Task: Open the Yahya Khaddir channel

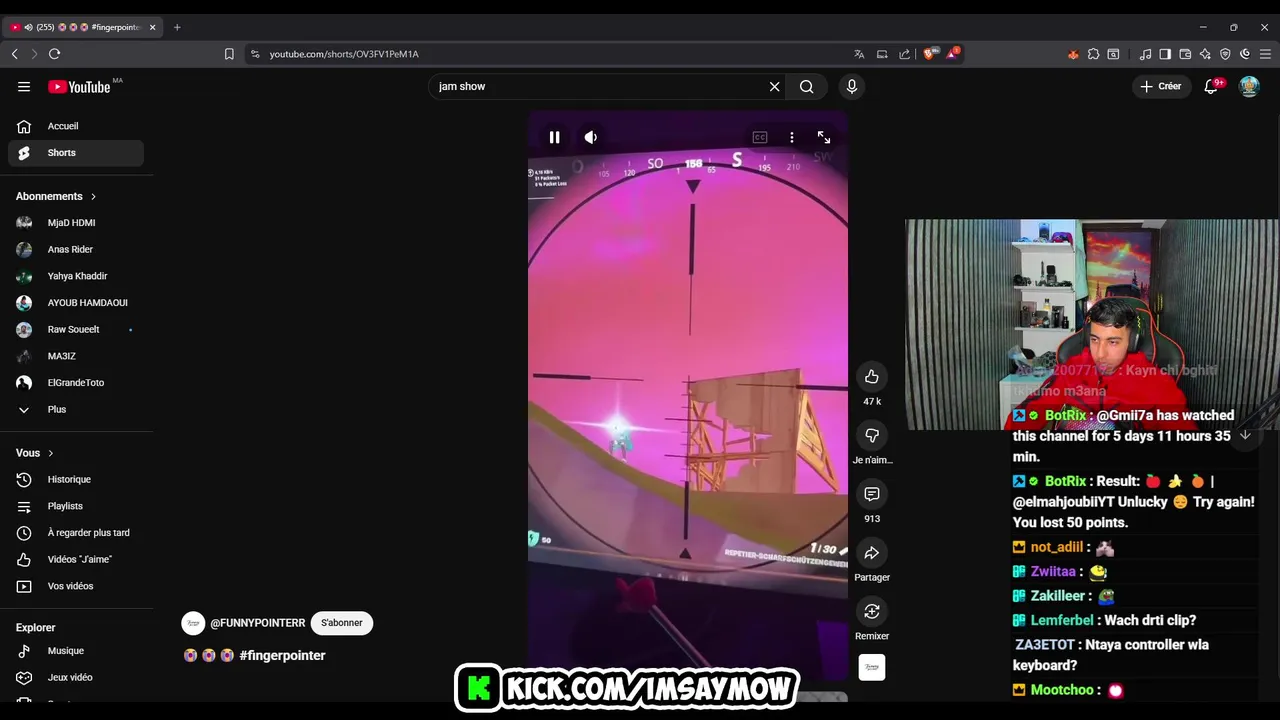Action: 76,276
